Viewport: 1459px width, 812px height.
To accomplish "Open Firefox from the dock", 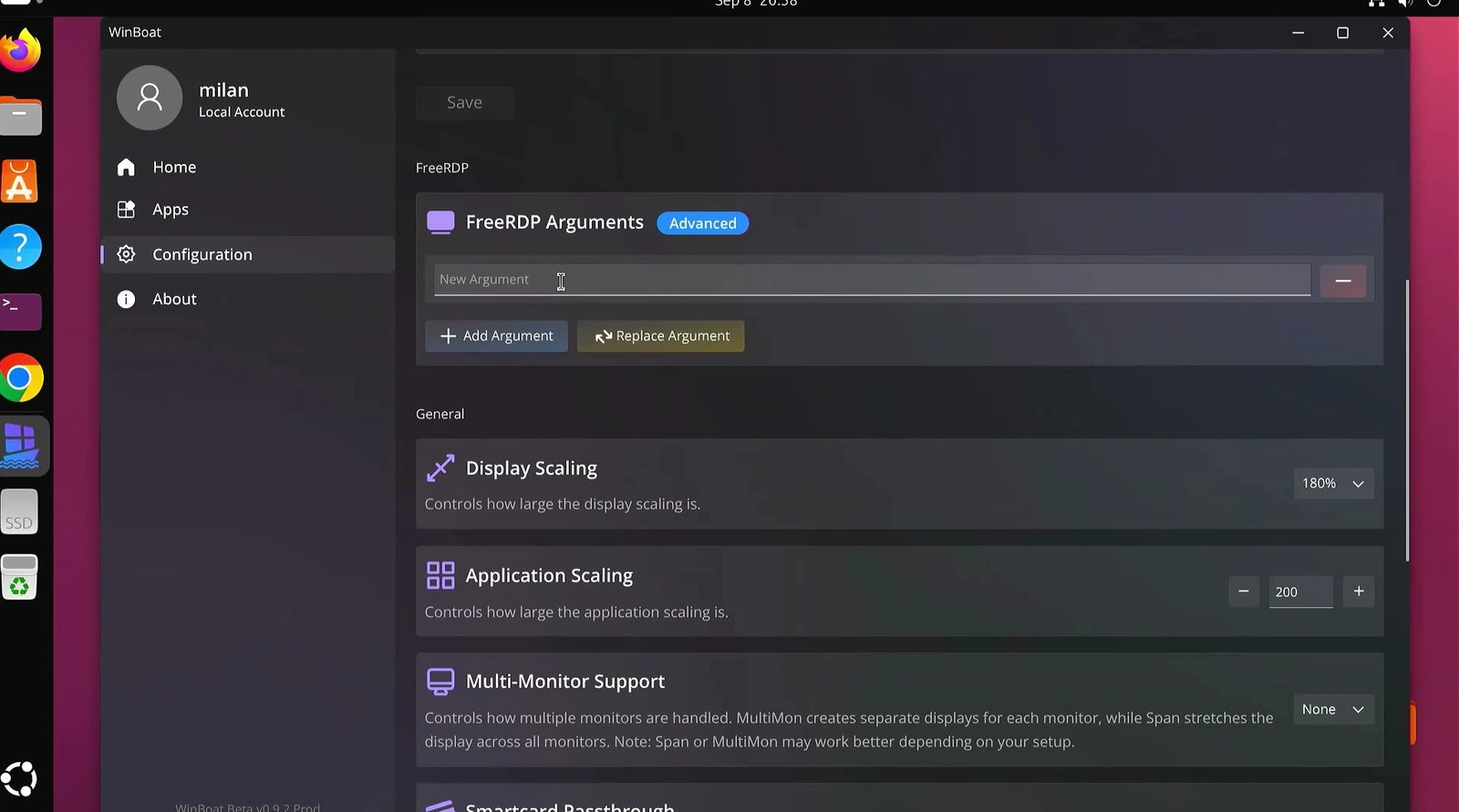I will click(20, 50).
